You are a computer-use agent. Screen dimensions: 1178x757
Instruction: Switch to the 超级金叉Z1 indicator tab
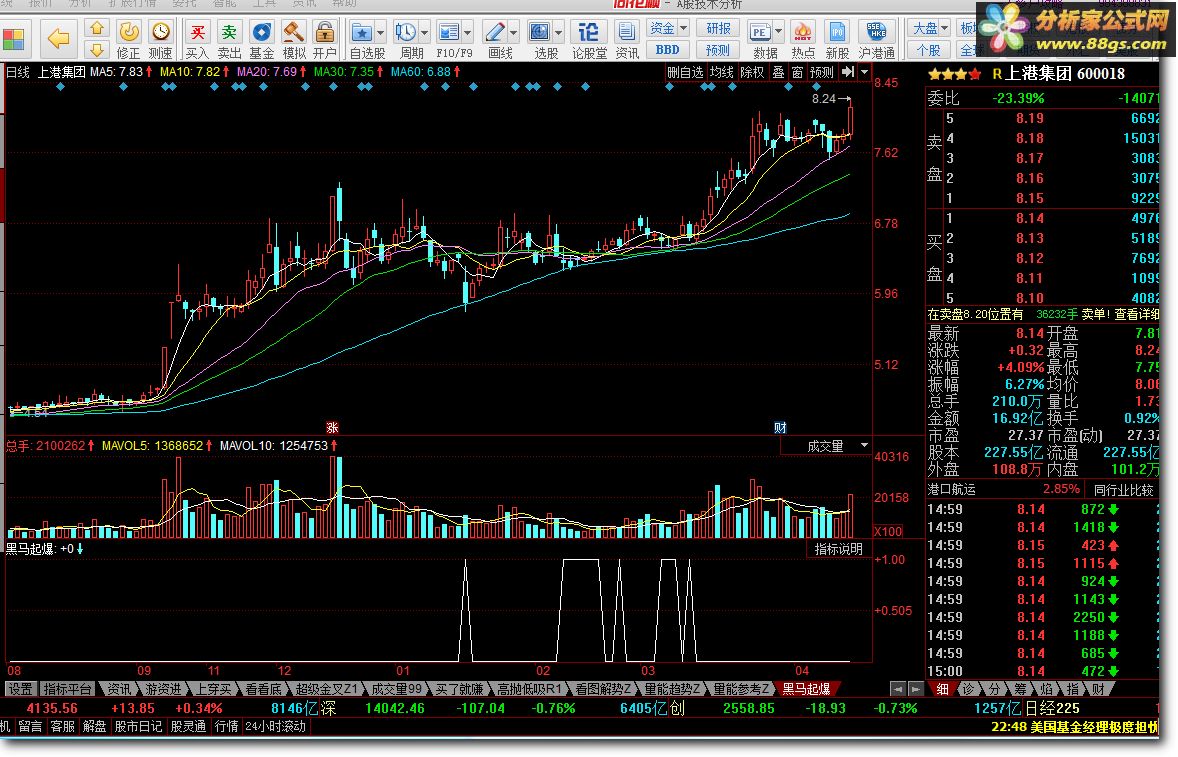coord(327,689)
